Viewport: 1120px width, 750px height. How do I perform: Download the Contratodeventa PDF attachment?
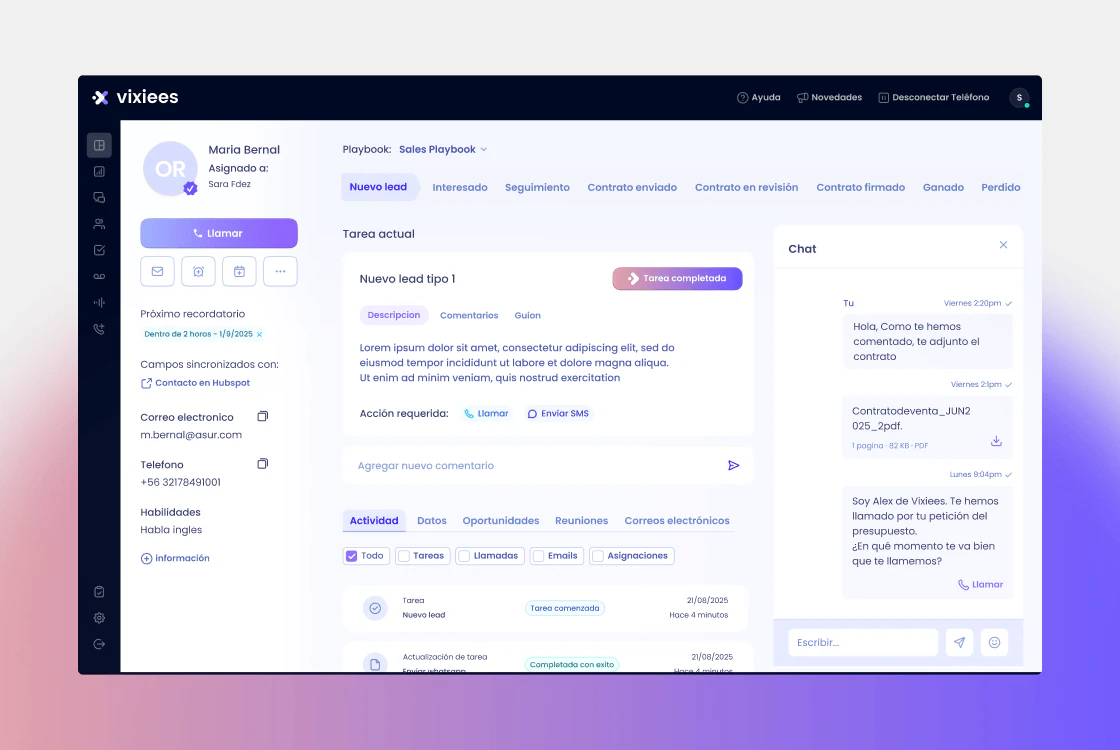point(996,441)
